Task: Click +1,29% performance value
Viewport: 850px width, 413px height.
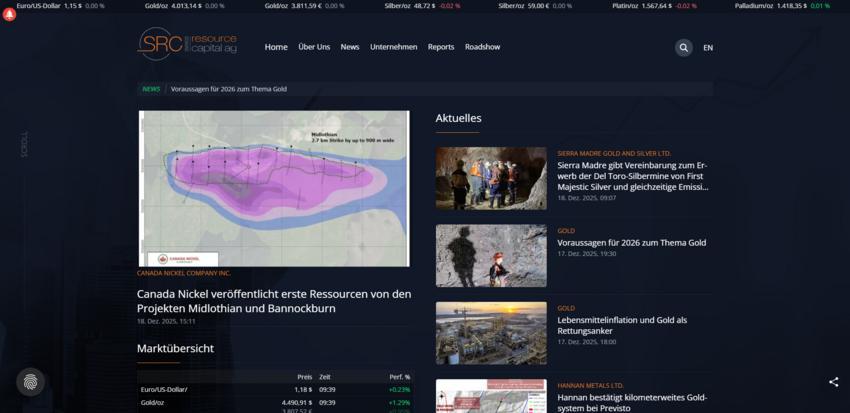Action: 399,403
